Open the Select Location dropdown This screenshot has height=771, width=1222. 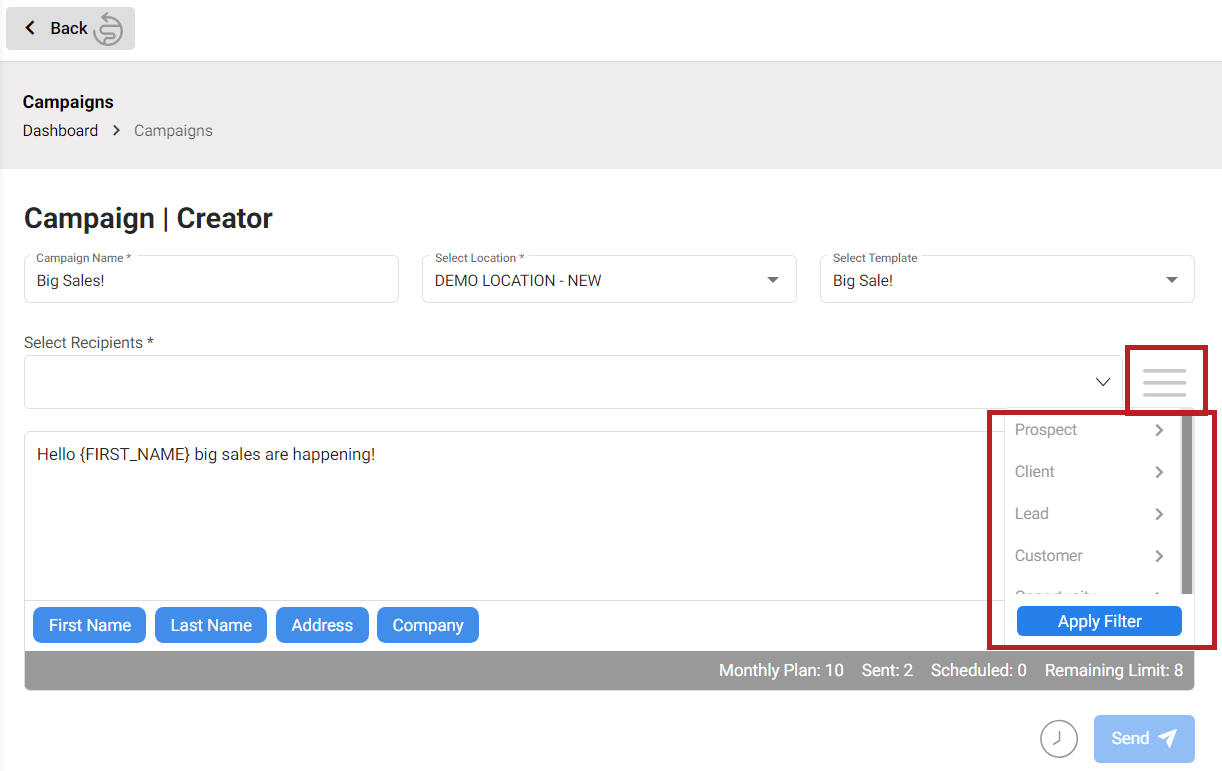coord(772,280)
